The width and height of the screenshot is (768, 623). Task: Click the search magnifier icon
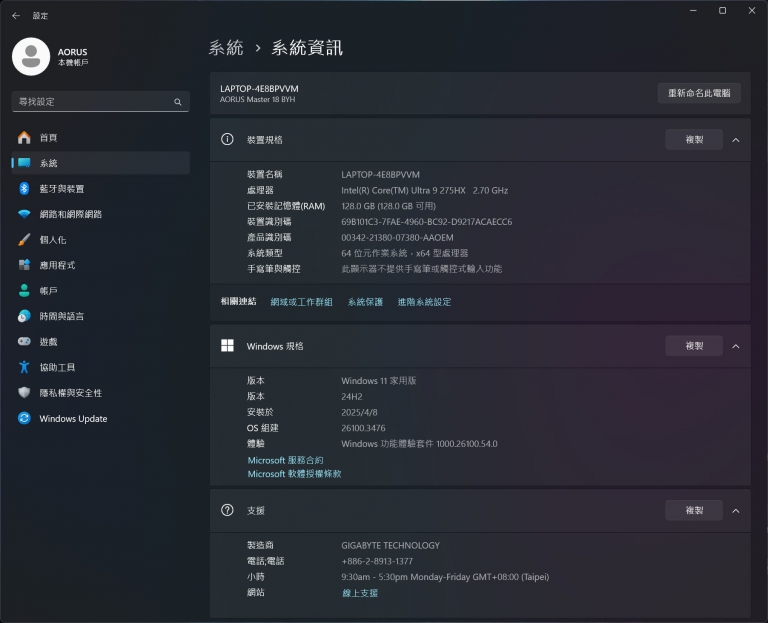point(178,102)
